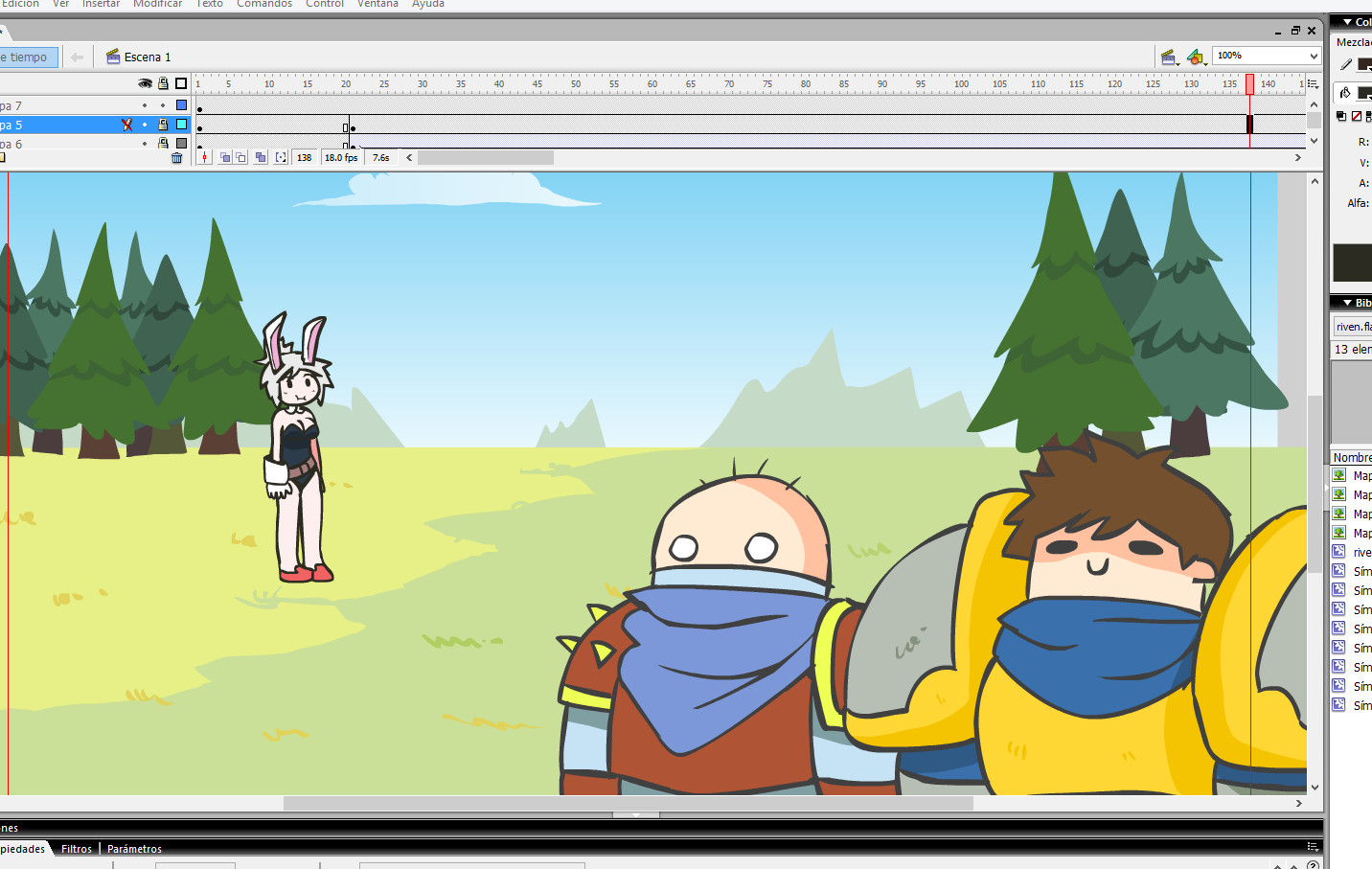Click the back arrow beside Escena 1
Screen dimensions: 1372x869
[78, 57]
